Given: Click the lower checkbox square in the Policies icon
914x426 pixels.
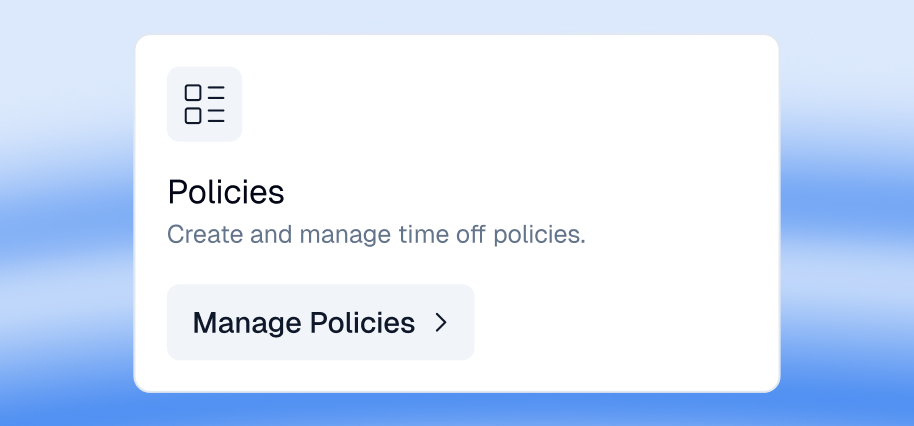Looking at the screenshot, I should point(193,116).
